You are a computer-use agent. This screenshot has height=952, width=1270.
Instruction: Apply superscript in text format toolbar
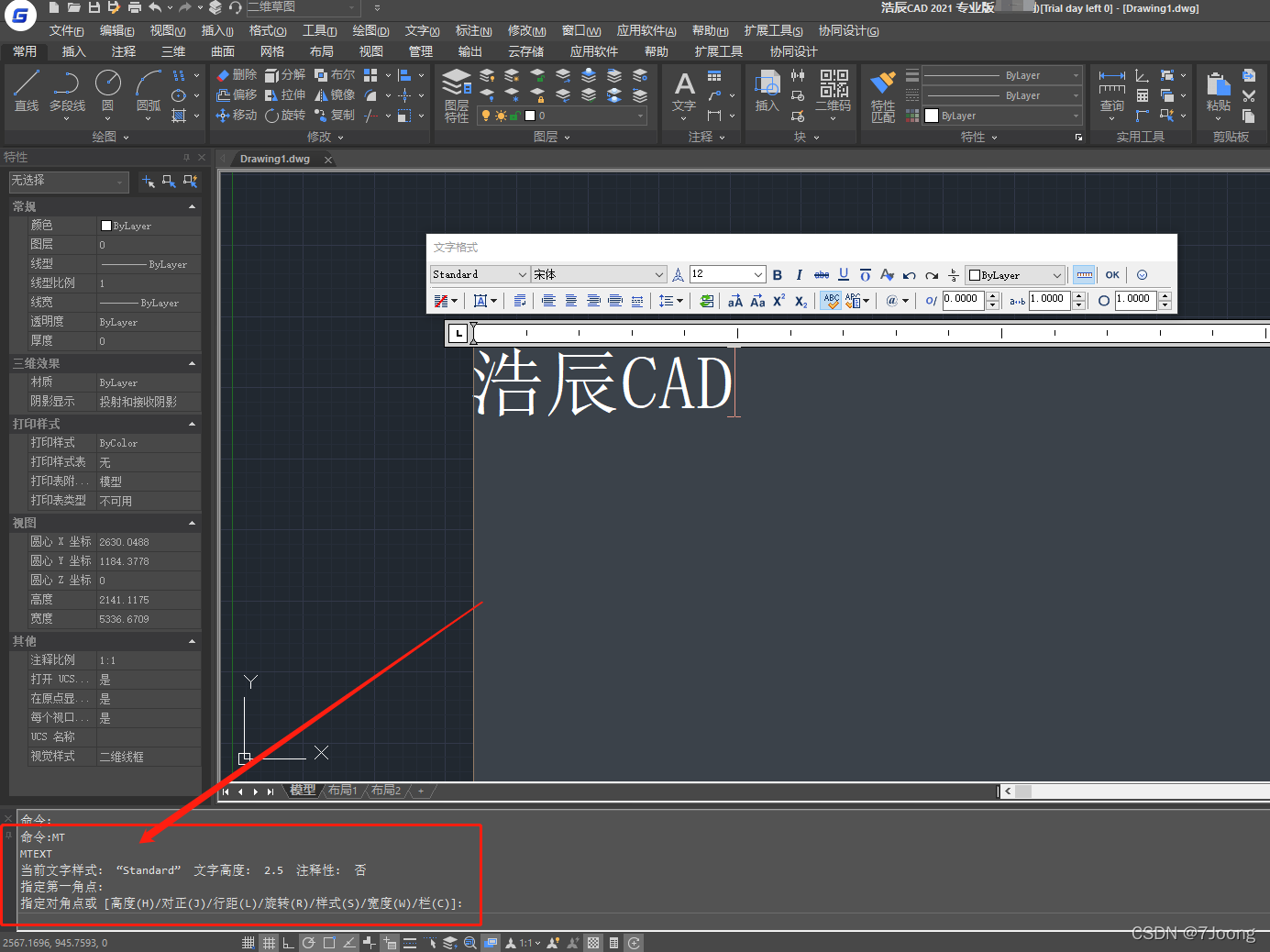tap(779, 301)
